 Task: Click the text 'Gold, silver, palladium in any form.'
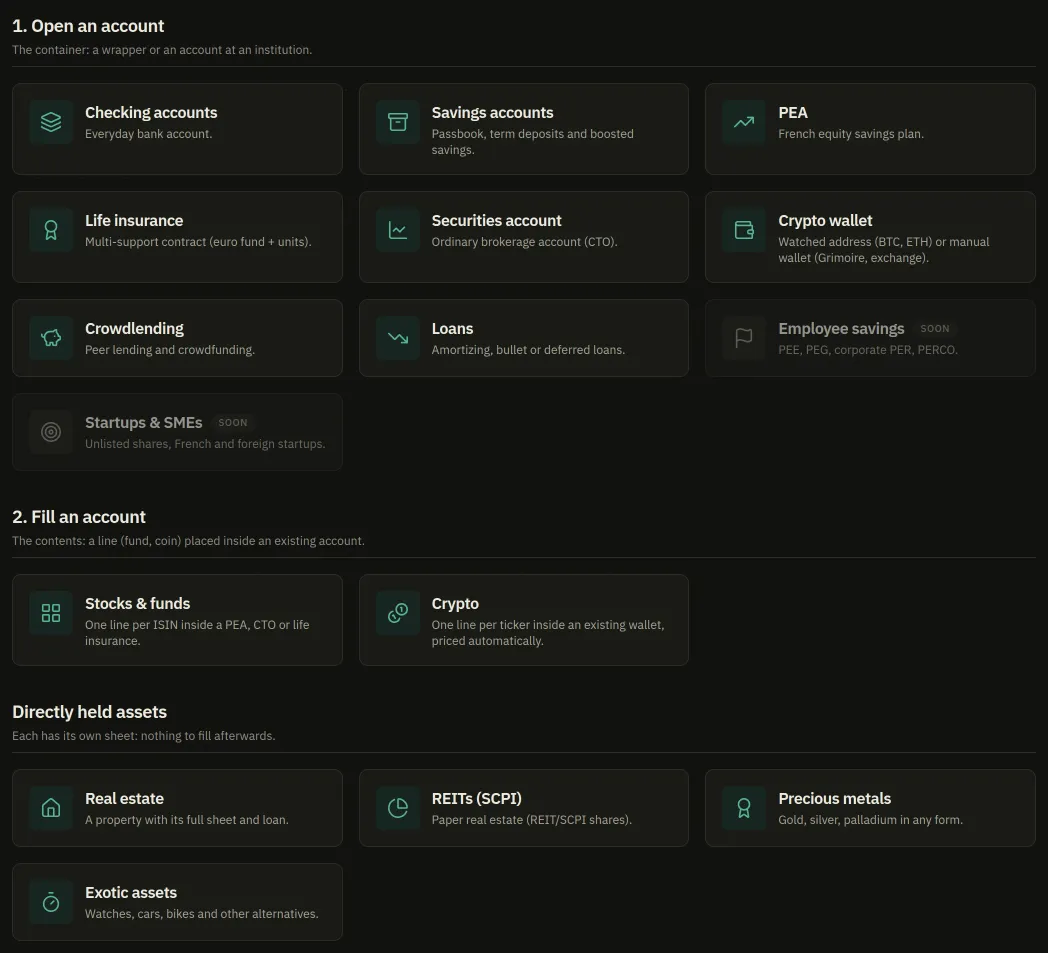871,820
